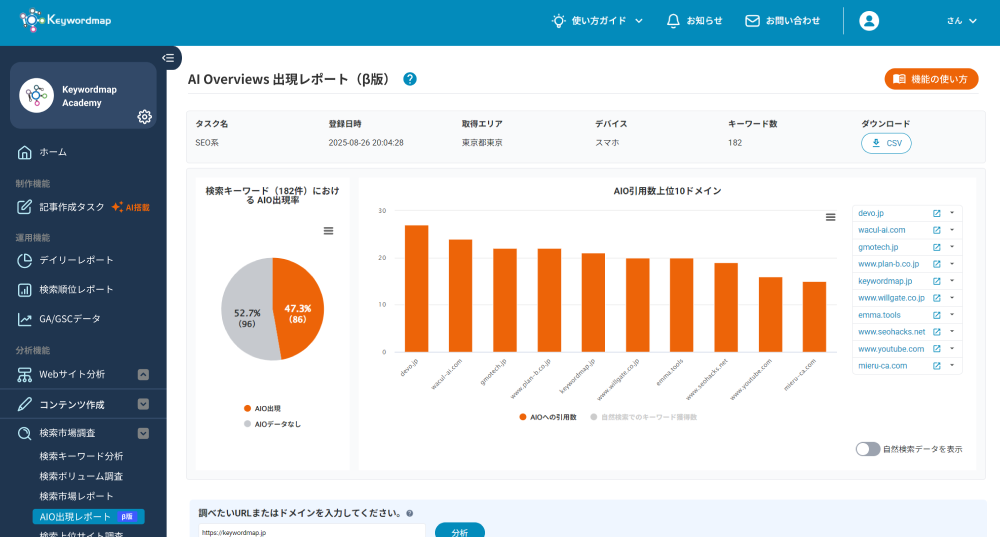Screen dimensions: 1000x537
Task: Click the 機能の使い方 button
Action: [931, 79]
